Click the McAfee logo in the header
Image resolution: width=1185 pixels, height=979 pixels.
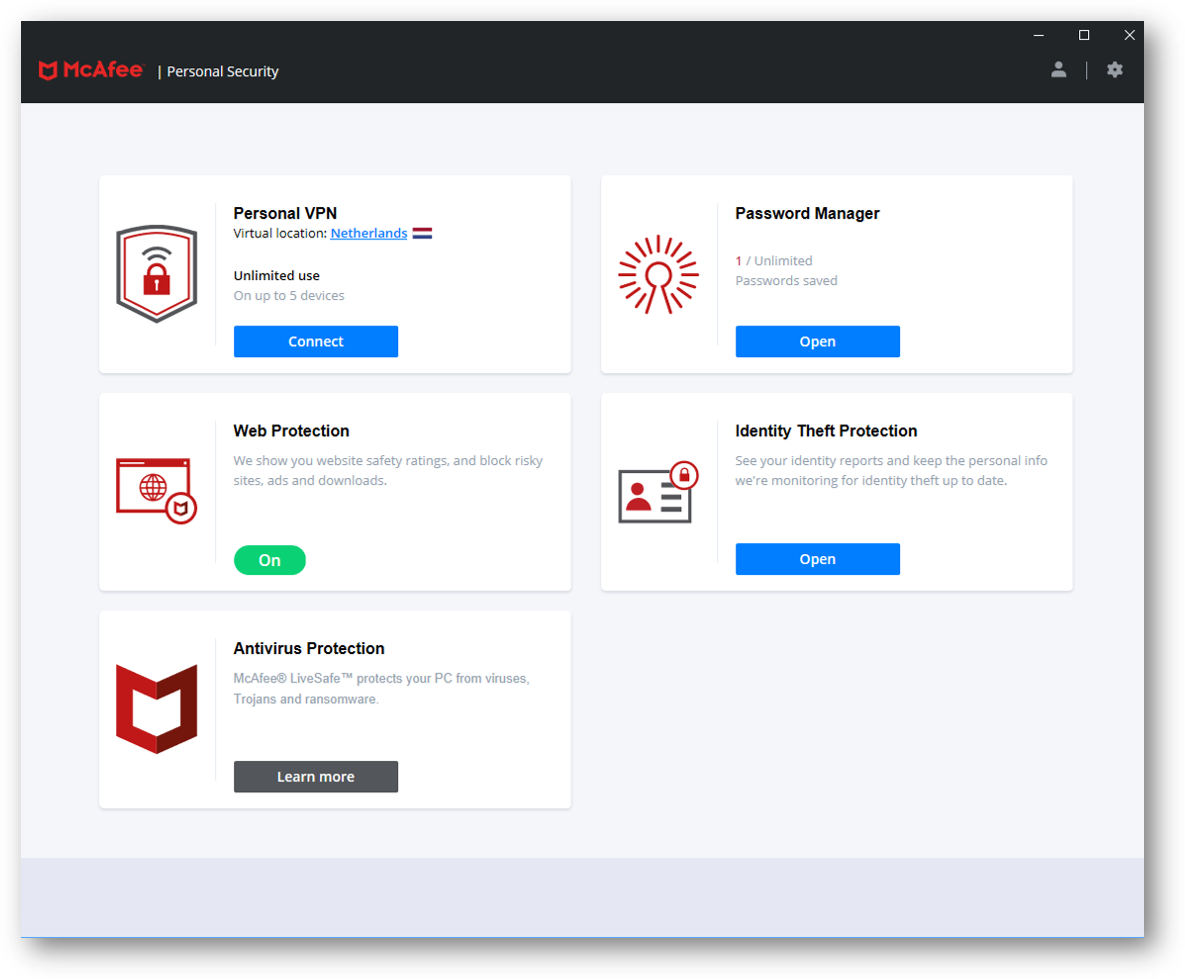tap(91, 70)
